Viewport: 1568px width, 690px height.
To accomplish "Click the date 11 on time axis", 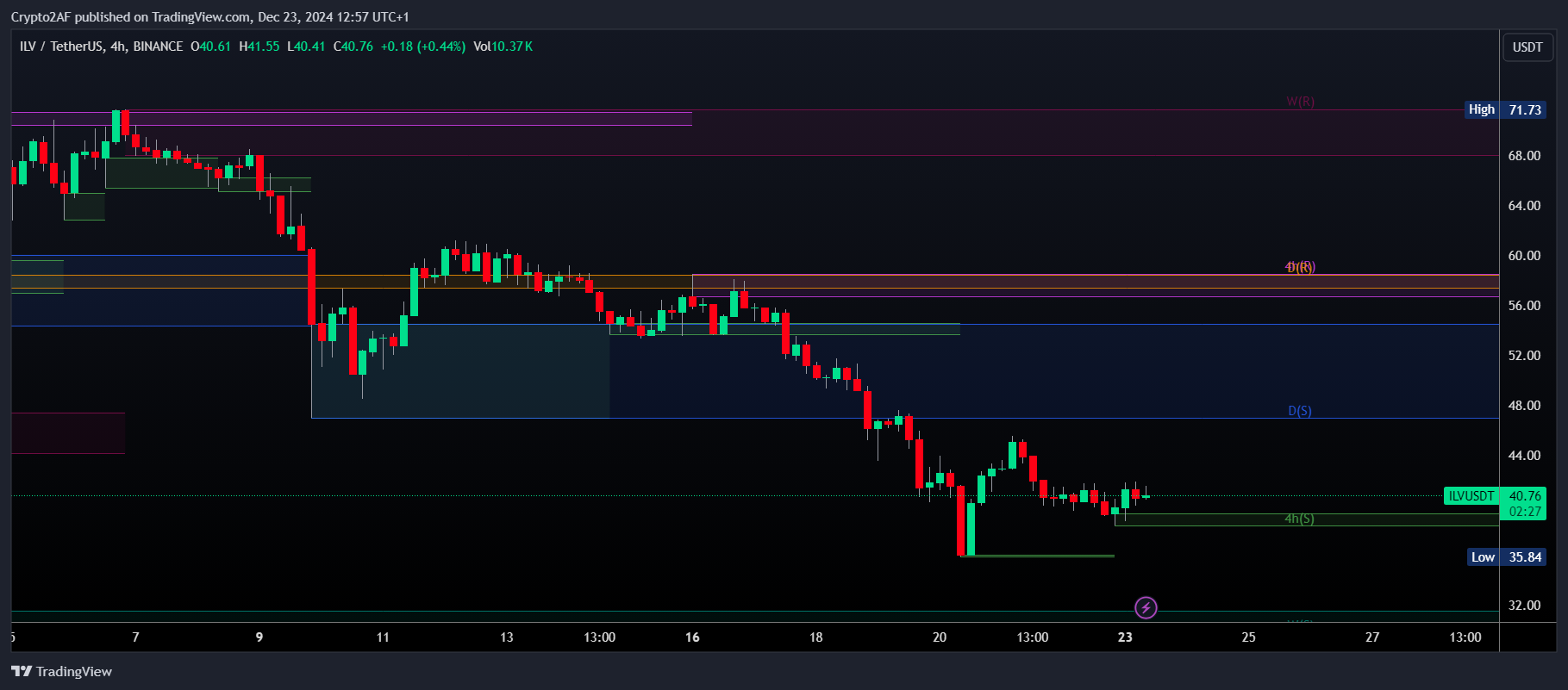I will coord(383,637).
